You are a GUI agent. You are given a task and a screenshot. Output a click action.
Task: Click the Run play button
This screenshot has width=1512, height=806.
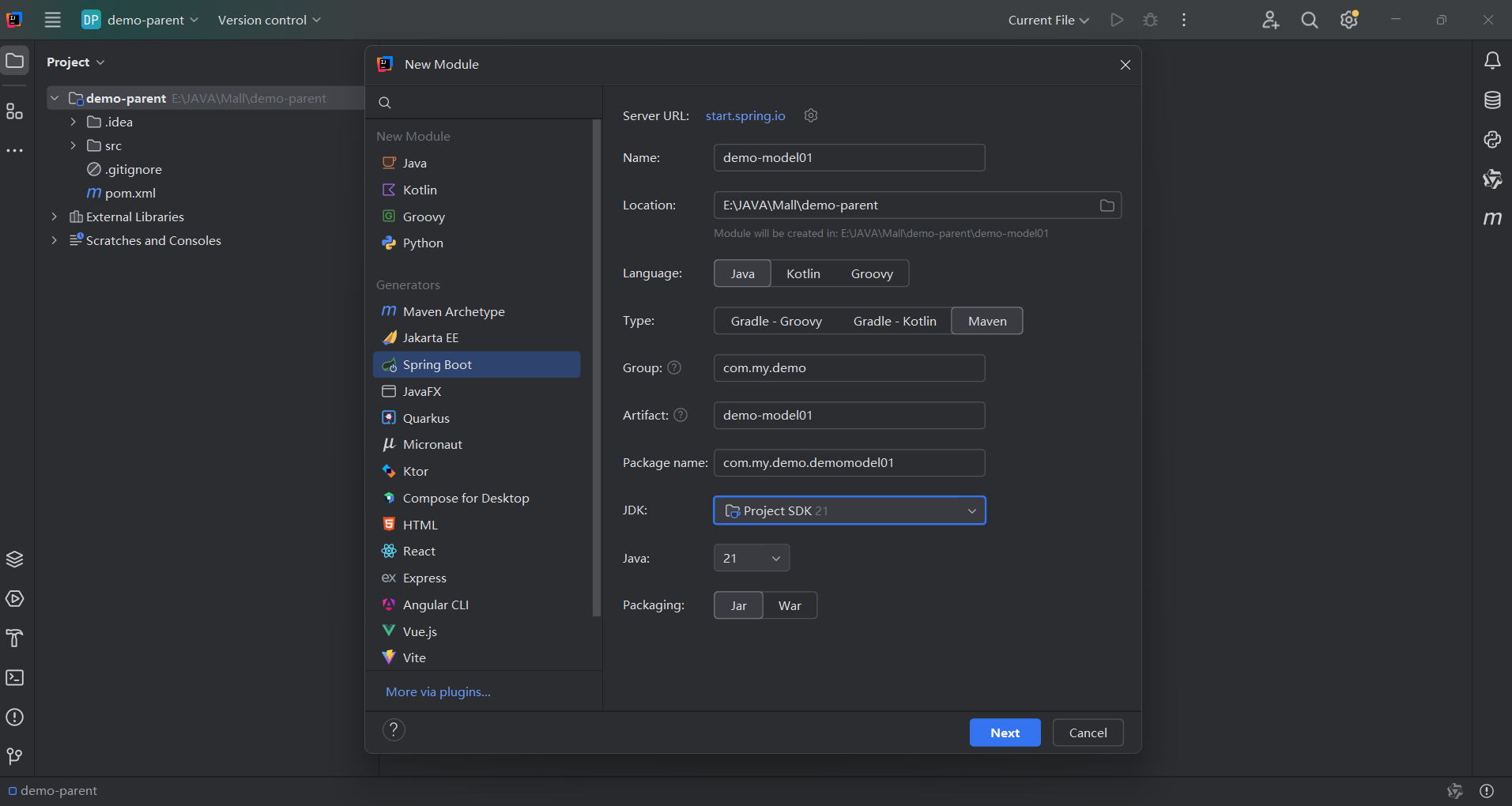pyautogui.click(x=1117, y=20)
